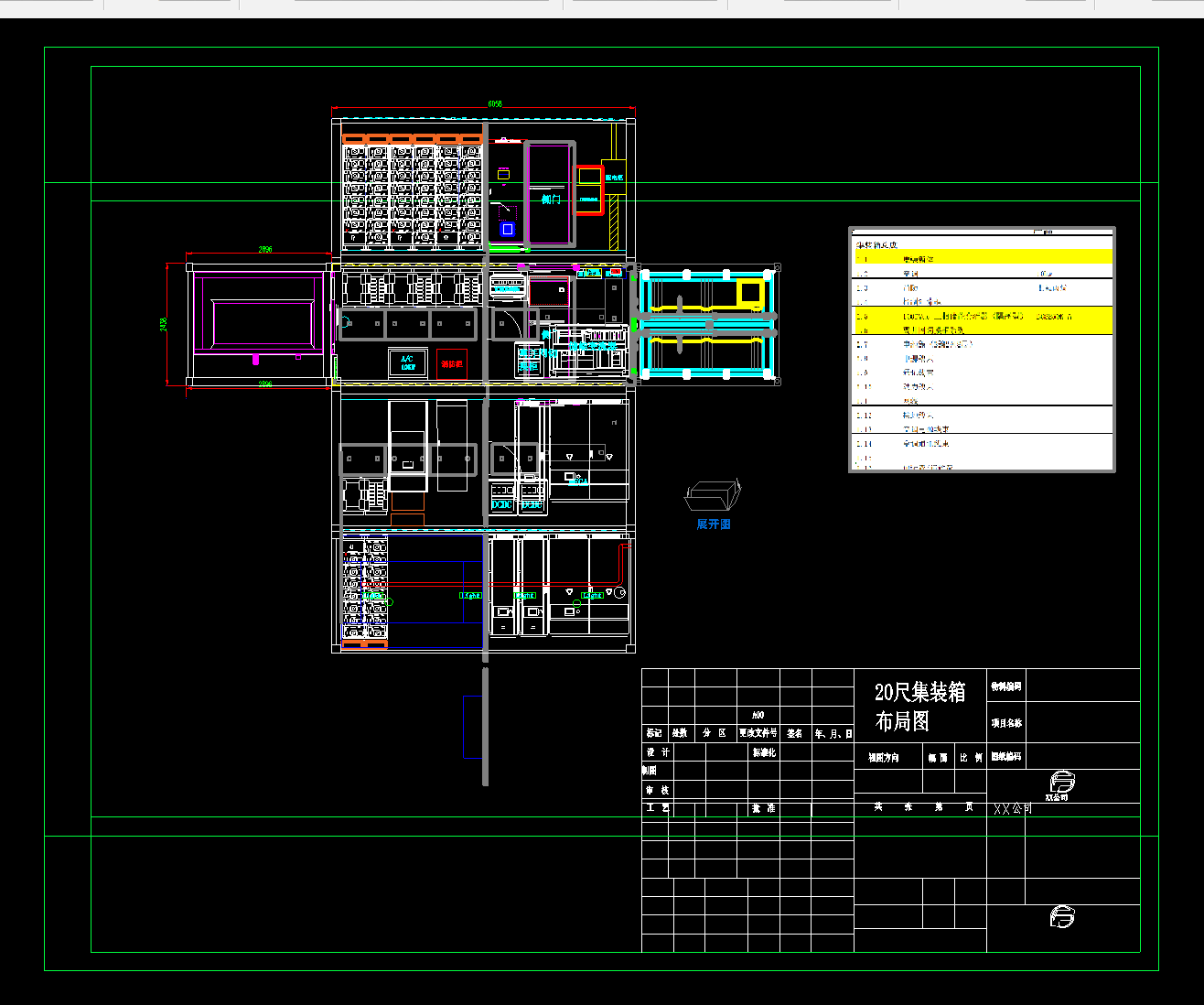Click the lower duplicate company logo
Screen dimensions: 1204x1005
point(1061,916)
